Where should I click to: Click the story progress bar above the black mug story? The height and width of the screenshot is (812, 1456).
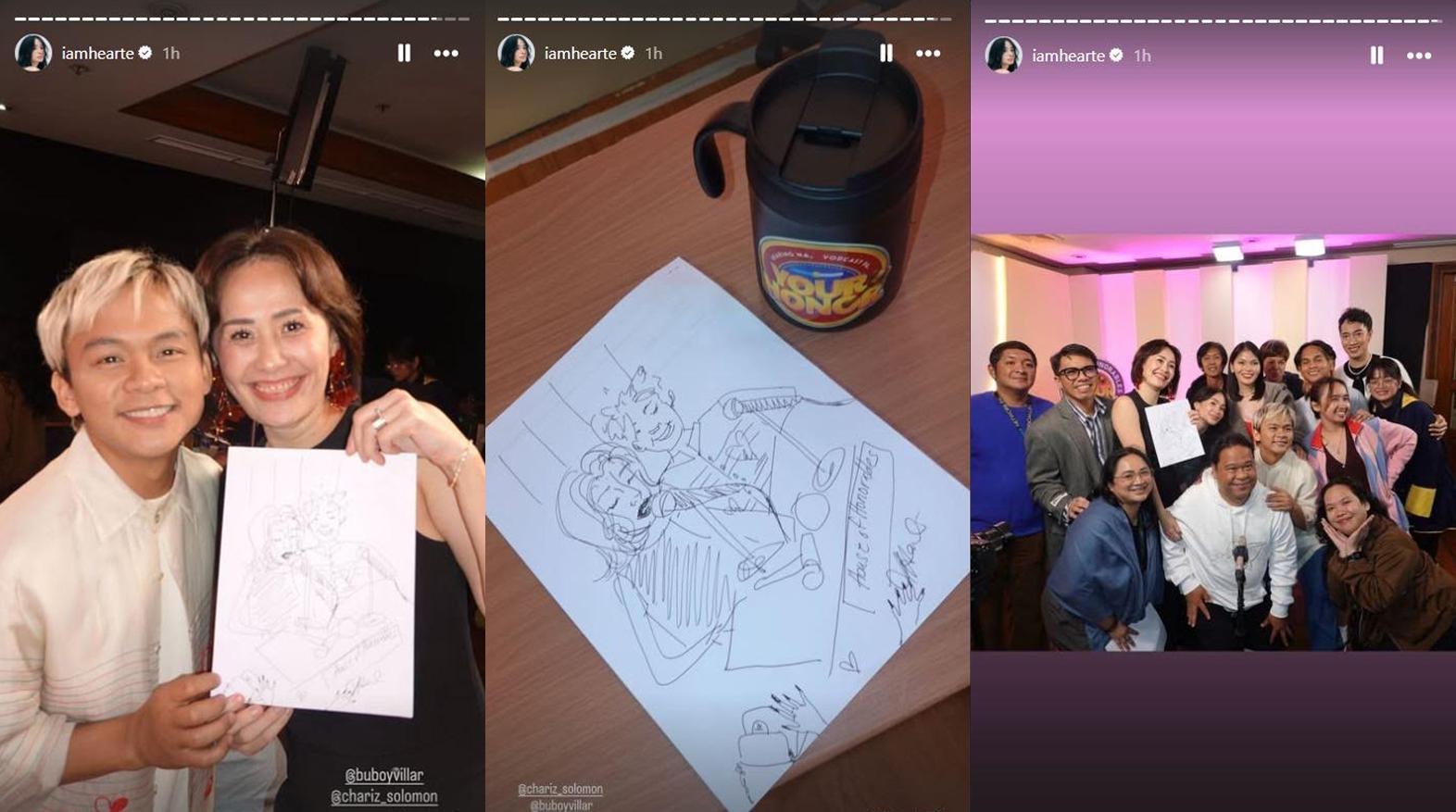(724, 19)
